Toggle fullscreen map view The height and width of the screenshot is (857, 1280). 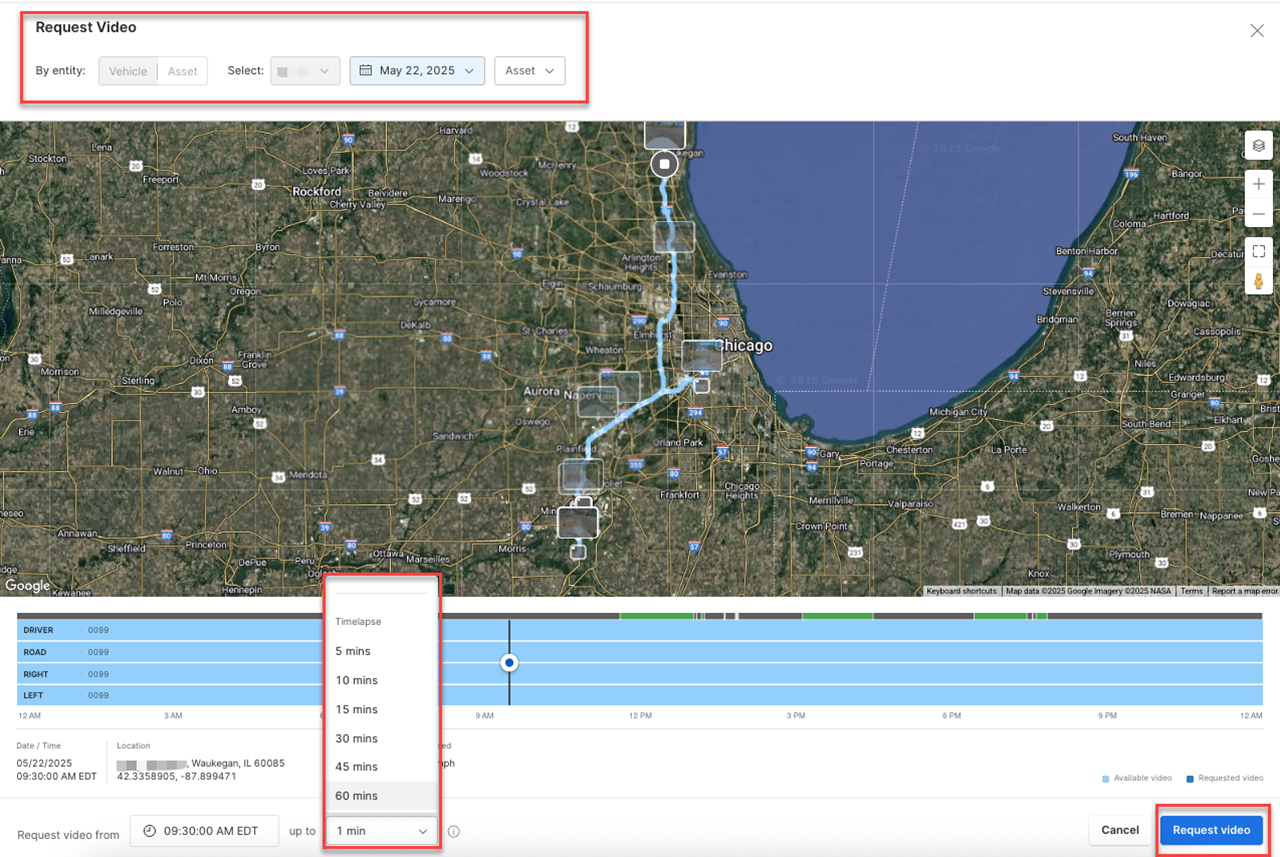tap(1258, 251)
